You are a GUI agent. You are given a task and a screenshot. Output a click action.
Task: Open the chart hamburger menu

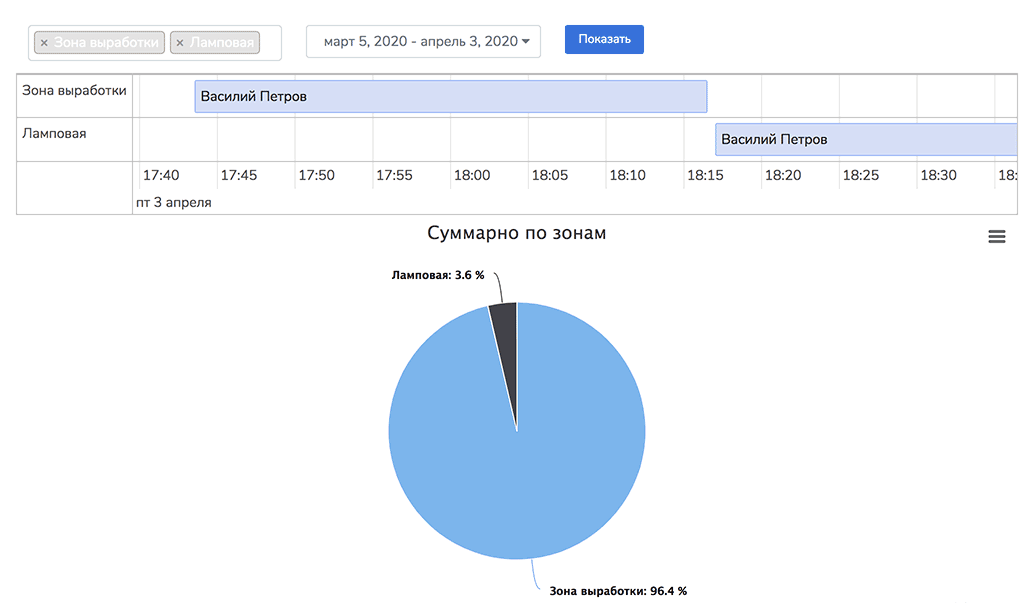click(996, 236)
